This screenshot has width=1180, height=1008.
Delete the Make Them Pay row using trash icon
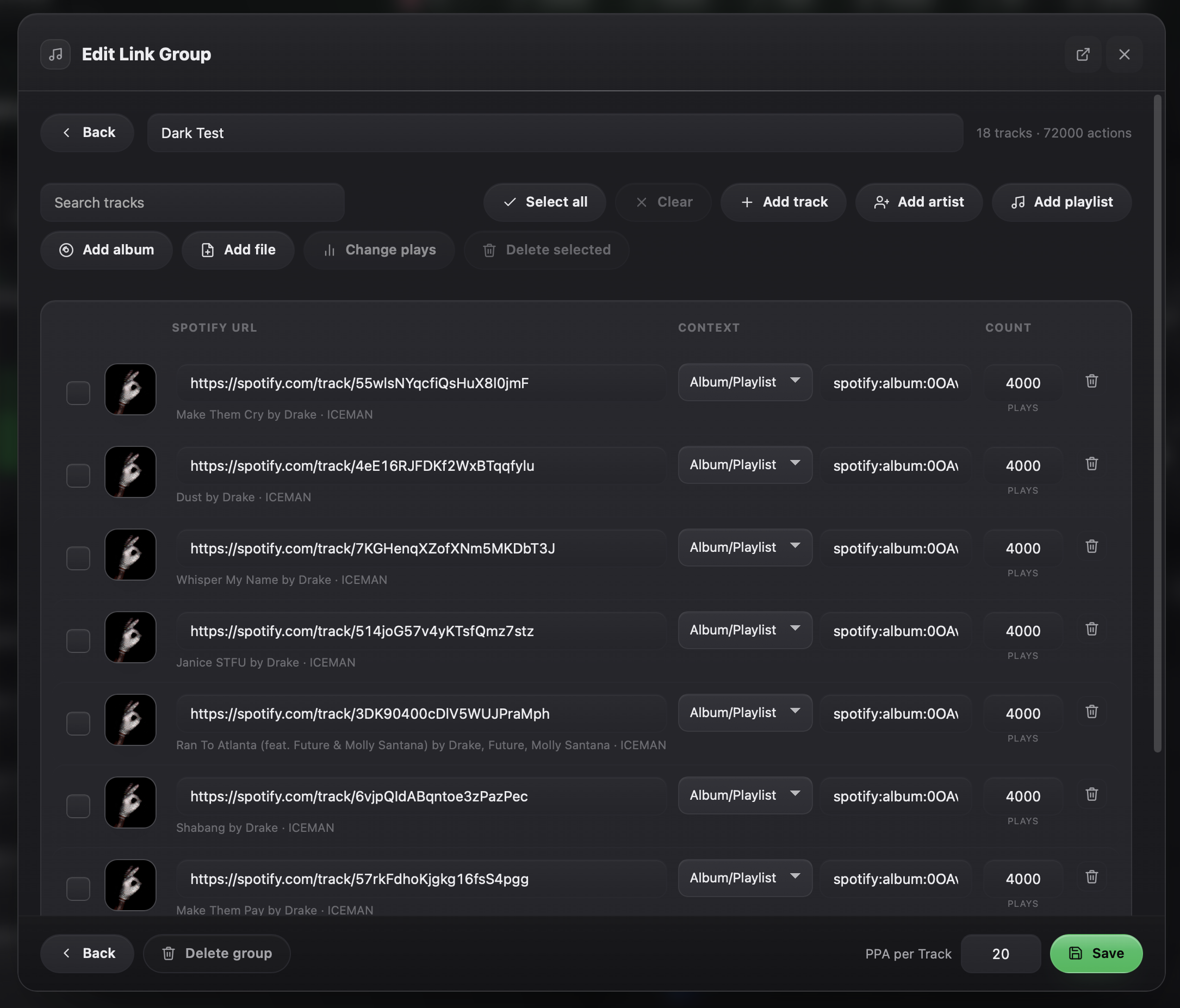point(1091,876)
